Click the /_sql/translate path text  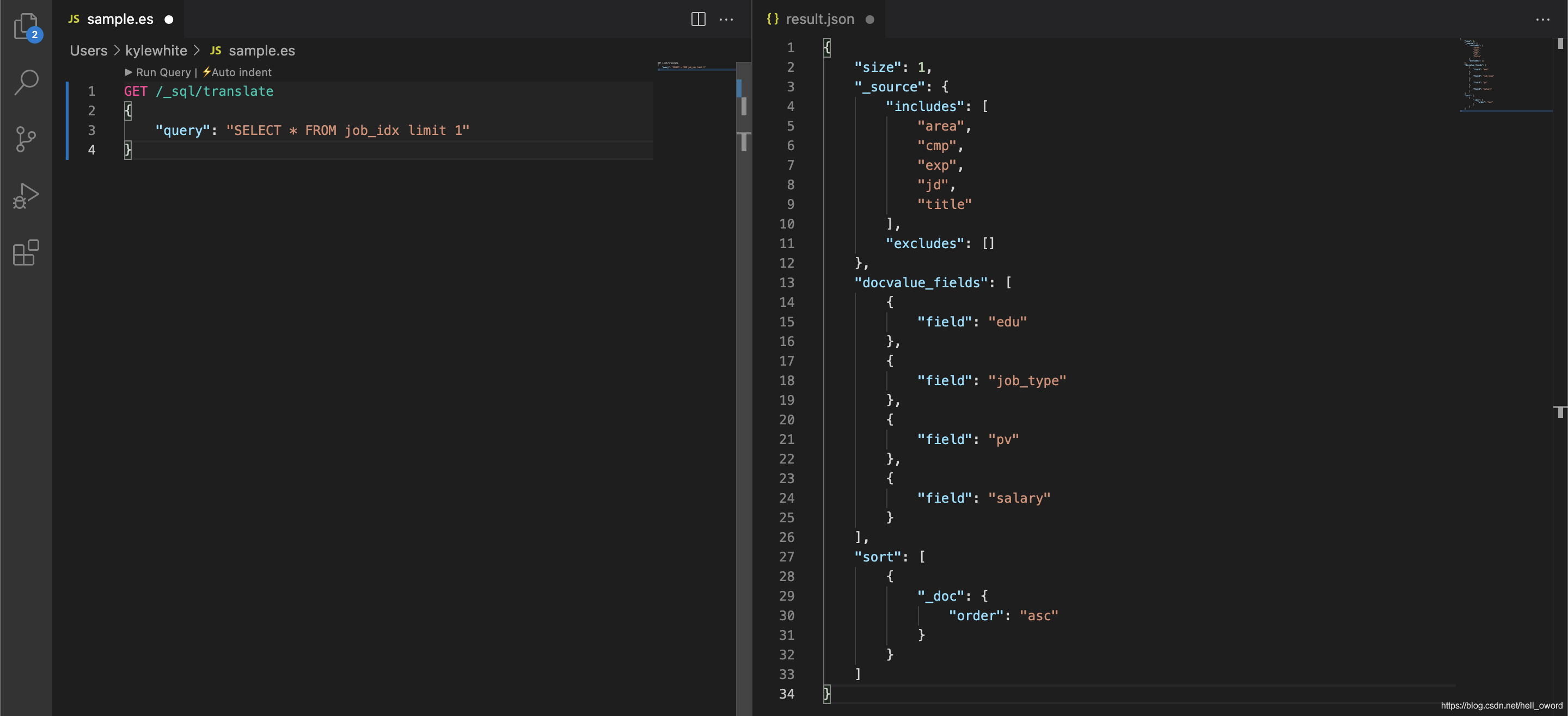click(x=215, y=91)
